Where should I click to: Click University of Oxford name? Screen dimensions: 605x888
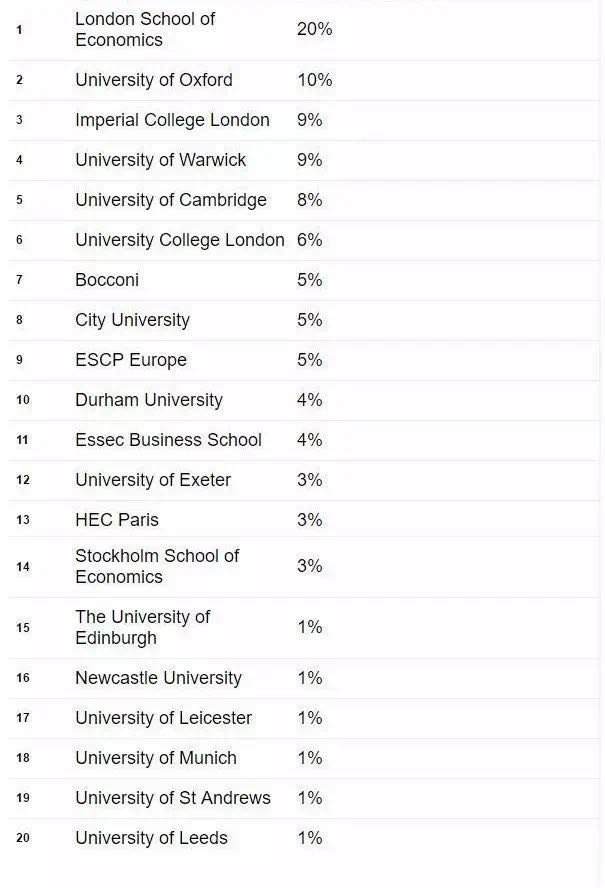pos(154,80)
